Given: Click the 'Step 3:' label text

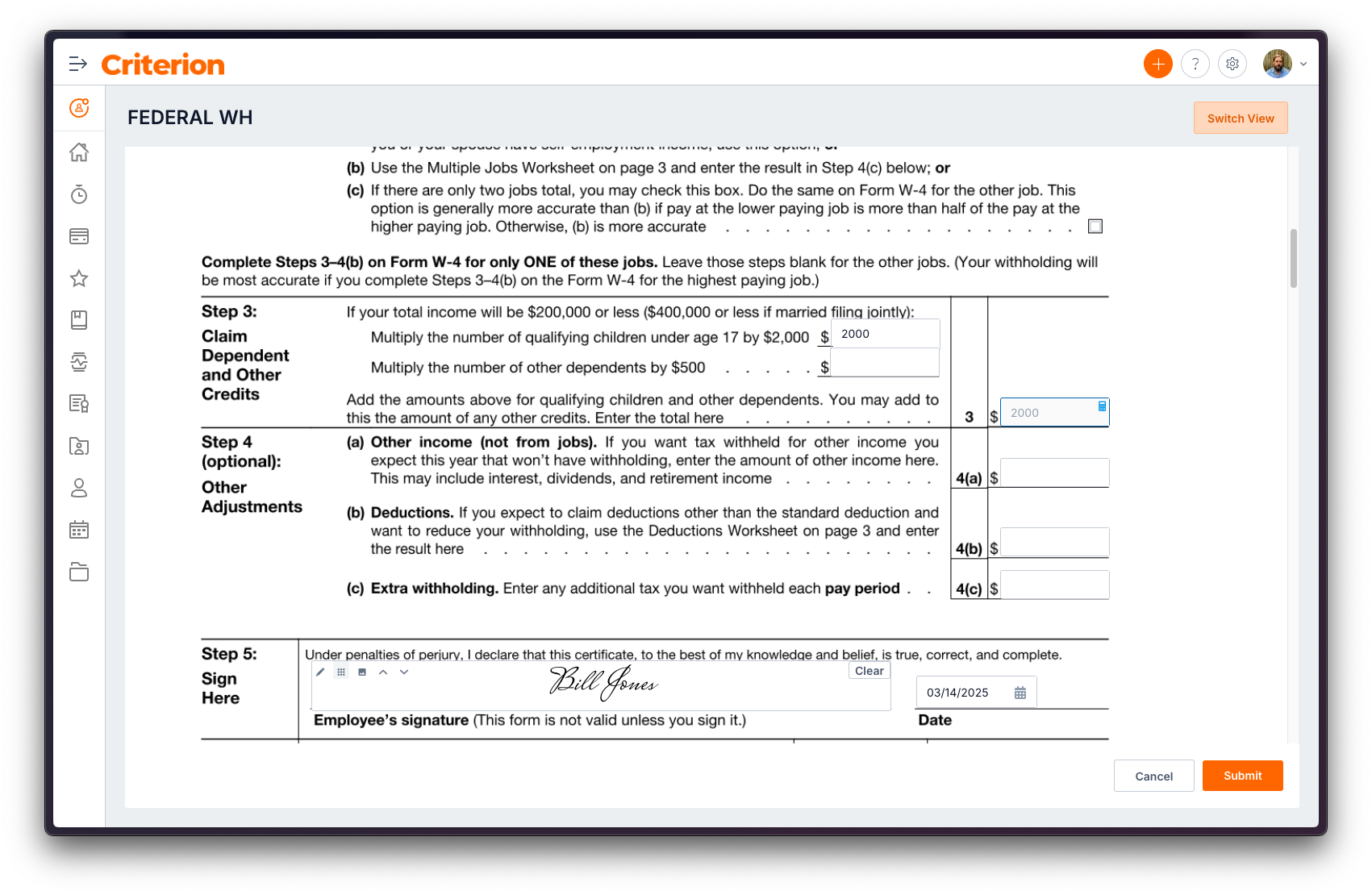Looking at the screenshot, I should click(229, 311).
